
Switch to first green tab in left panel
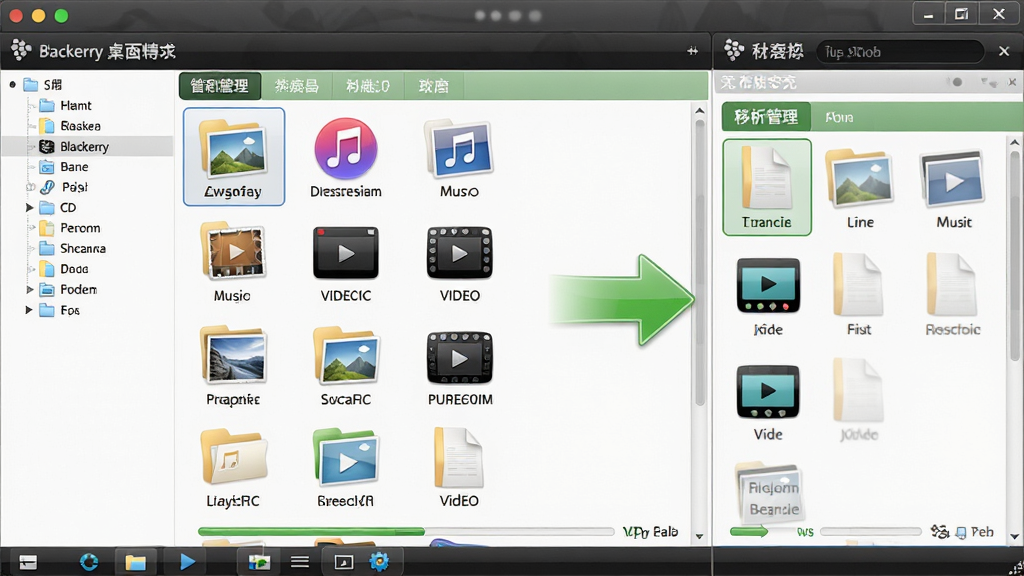click(x=220, y=86)
